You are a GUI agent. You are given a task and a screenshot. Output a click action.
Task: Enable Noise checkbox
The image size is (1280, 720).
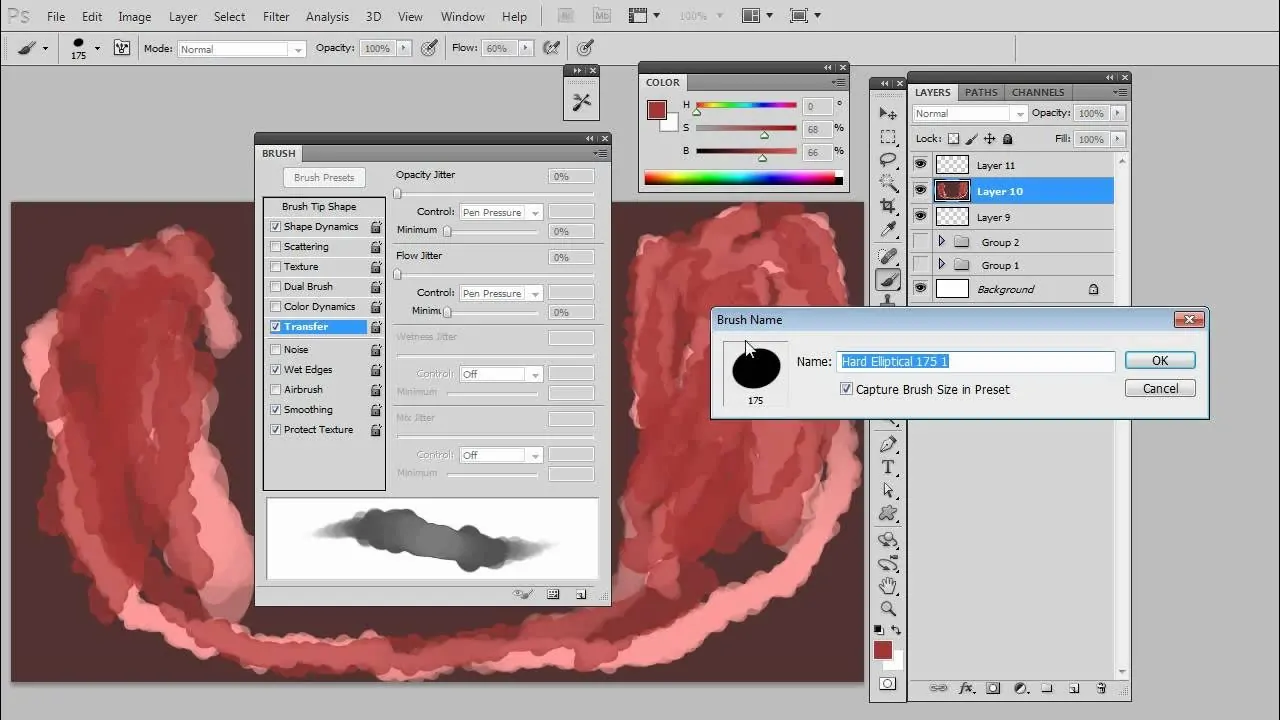pyautogui.click(x=276, y=350)
